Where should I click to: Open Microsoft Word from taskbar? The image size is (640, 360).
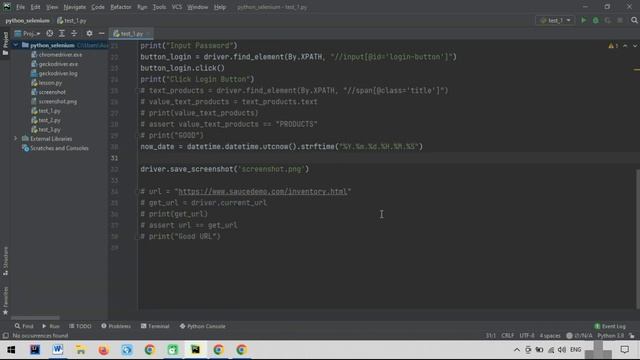tap(58, 350)
